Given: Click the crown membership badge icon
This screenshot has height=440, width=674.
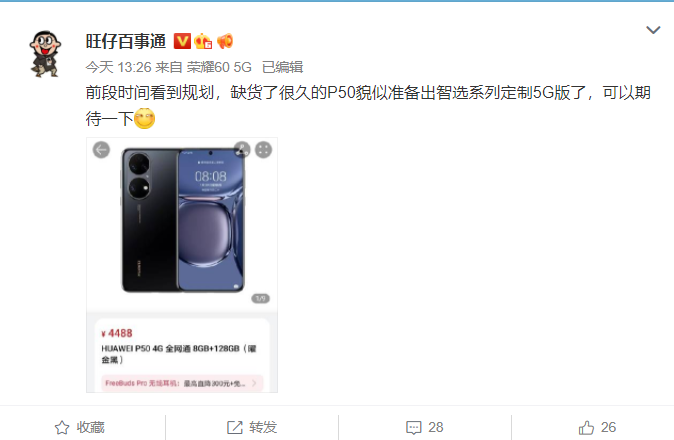Looking at the screenshot, I should coord(203,41).
